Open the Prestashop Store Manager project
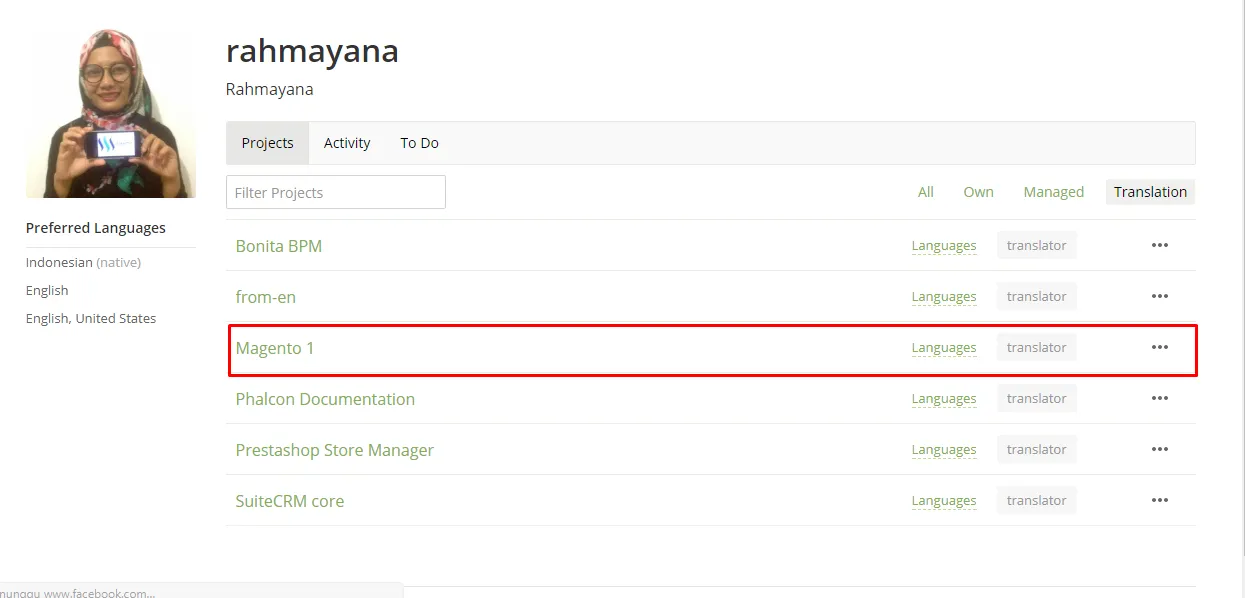The image size is (1245, 598). (x=335, y=450)
